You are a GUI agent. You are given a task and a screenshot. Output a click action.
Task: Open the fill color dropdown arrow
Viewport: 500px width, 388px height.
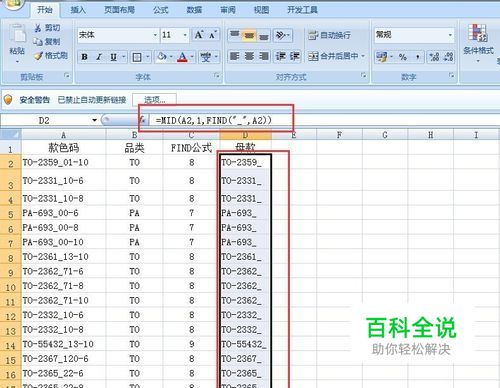tap(171, 57)
